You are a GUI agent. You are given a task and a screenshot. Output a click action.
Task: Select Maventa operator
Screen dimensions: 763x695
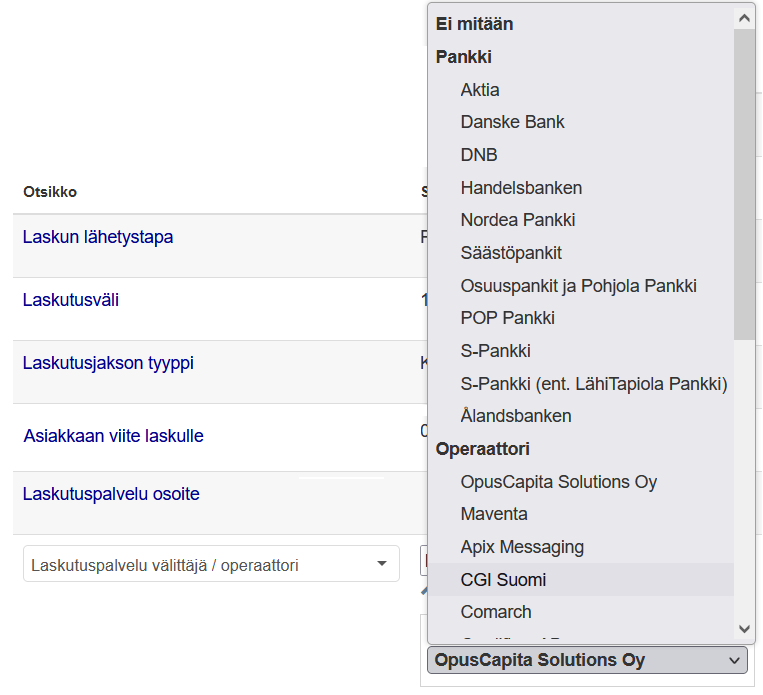[494, 514]
